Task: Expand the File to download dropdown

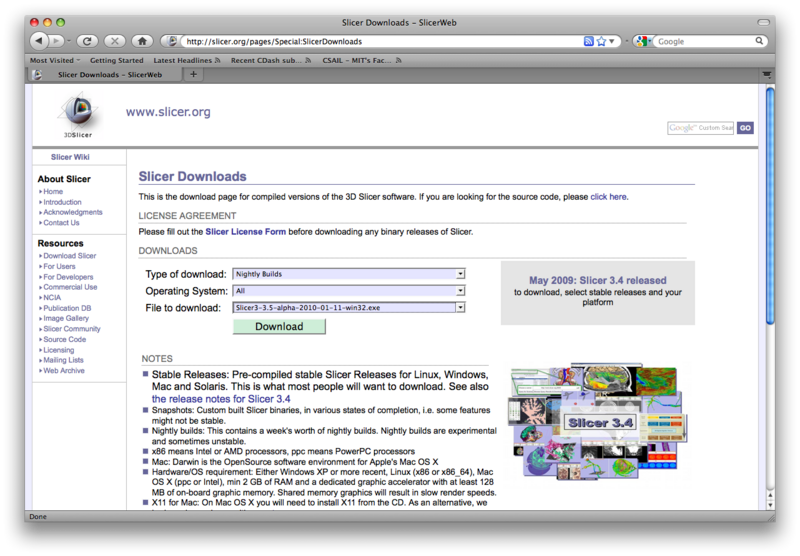Action: [348, 308]
